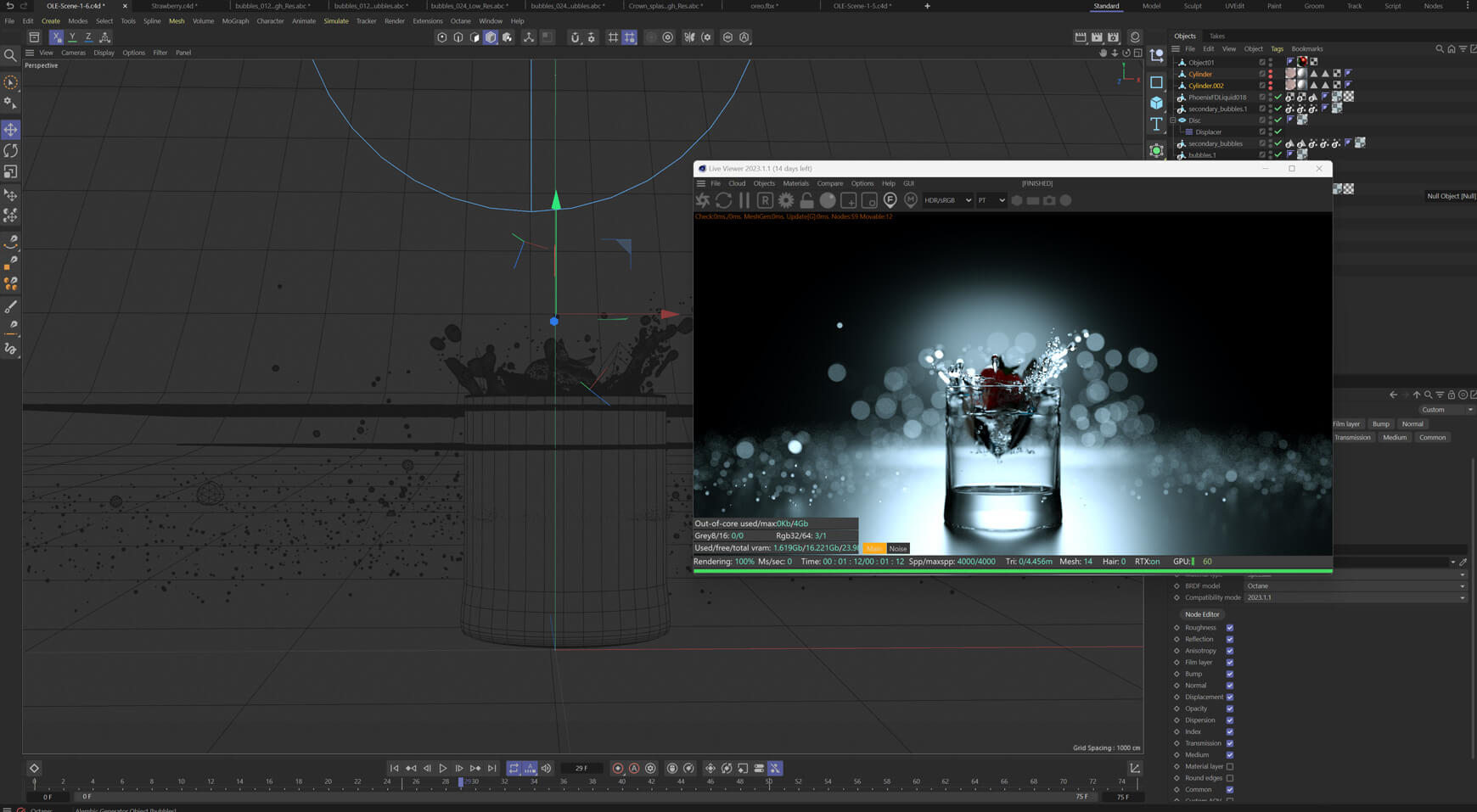Toggle Y axis lock in top toolbar

coord(72,37)
